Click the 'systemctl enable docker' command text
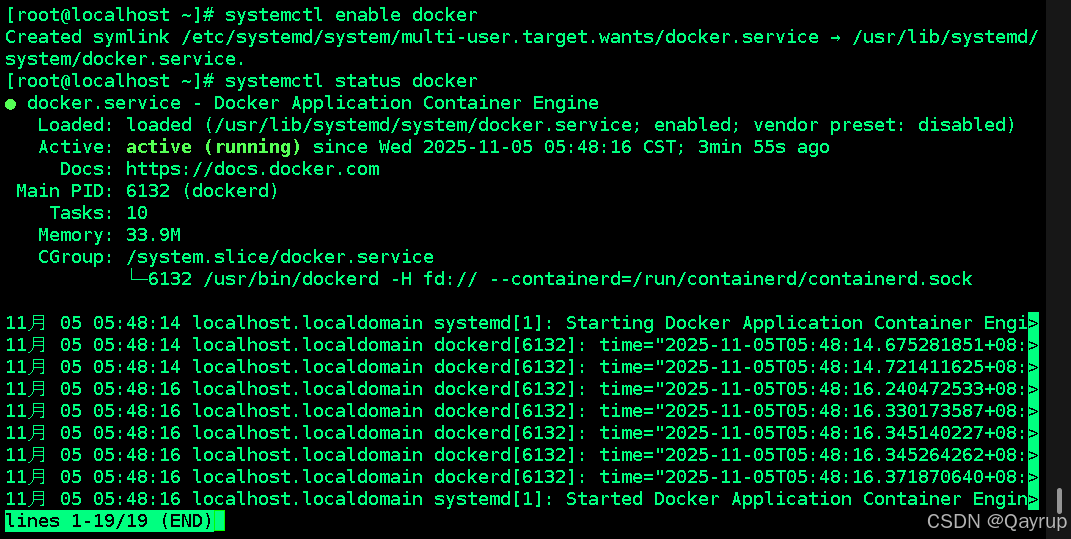 (351, 15)
